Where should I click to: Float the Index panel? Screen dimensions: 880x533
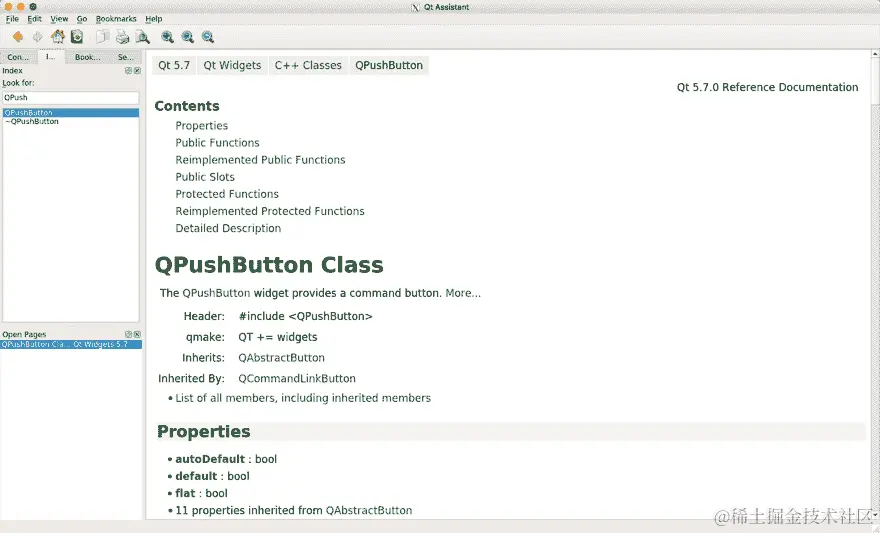coord(128,71)
